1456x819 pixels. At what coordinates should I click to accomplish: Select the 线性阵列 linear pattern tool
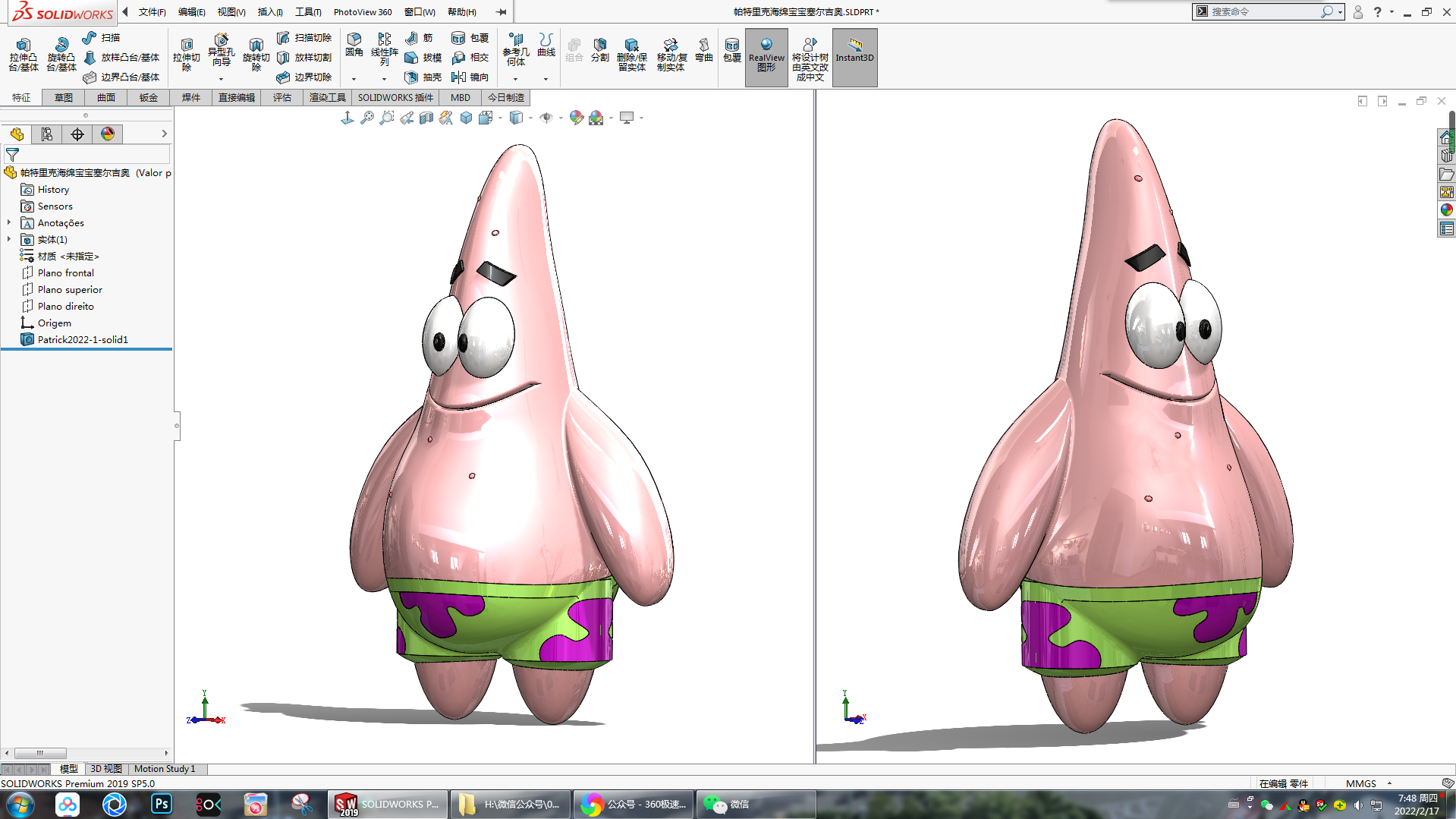(x=385, y=49)
